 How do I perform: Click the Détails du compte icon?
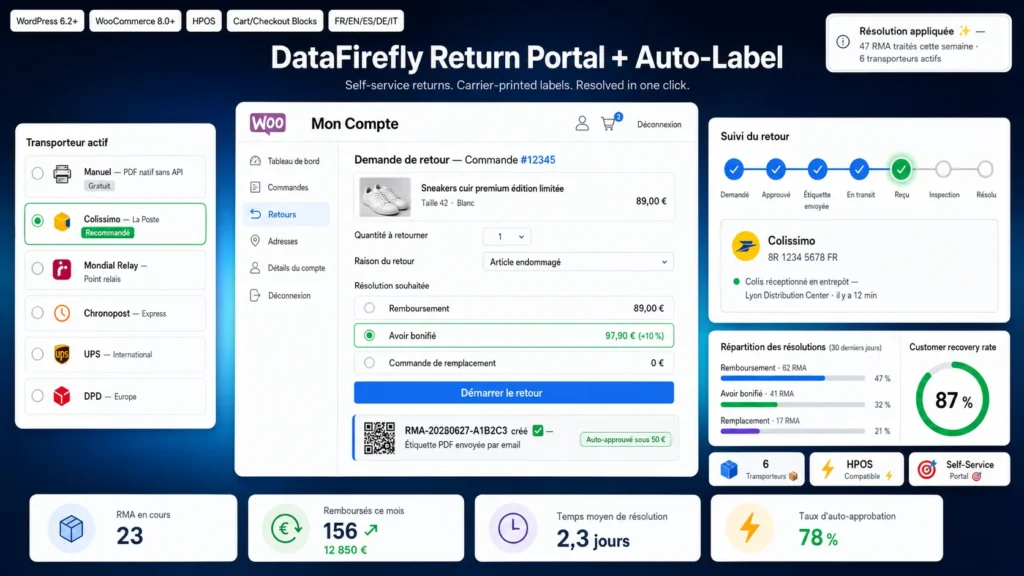pyautogui.click(x=255, y=268)
